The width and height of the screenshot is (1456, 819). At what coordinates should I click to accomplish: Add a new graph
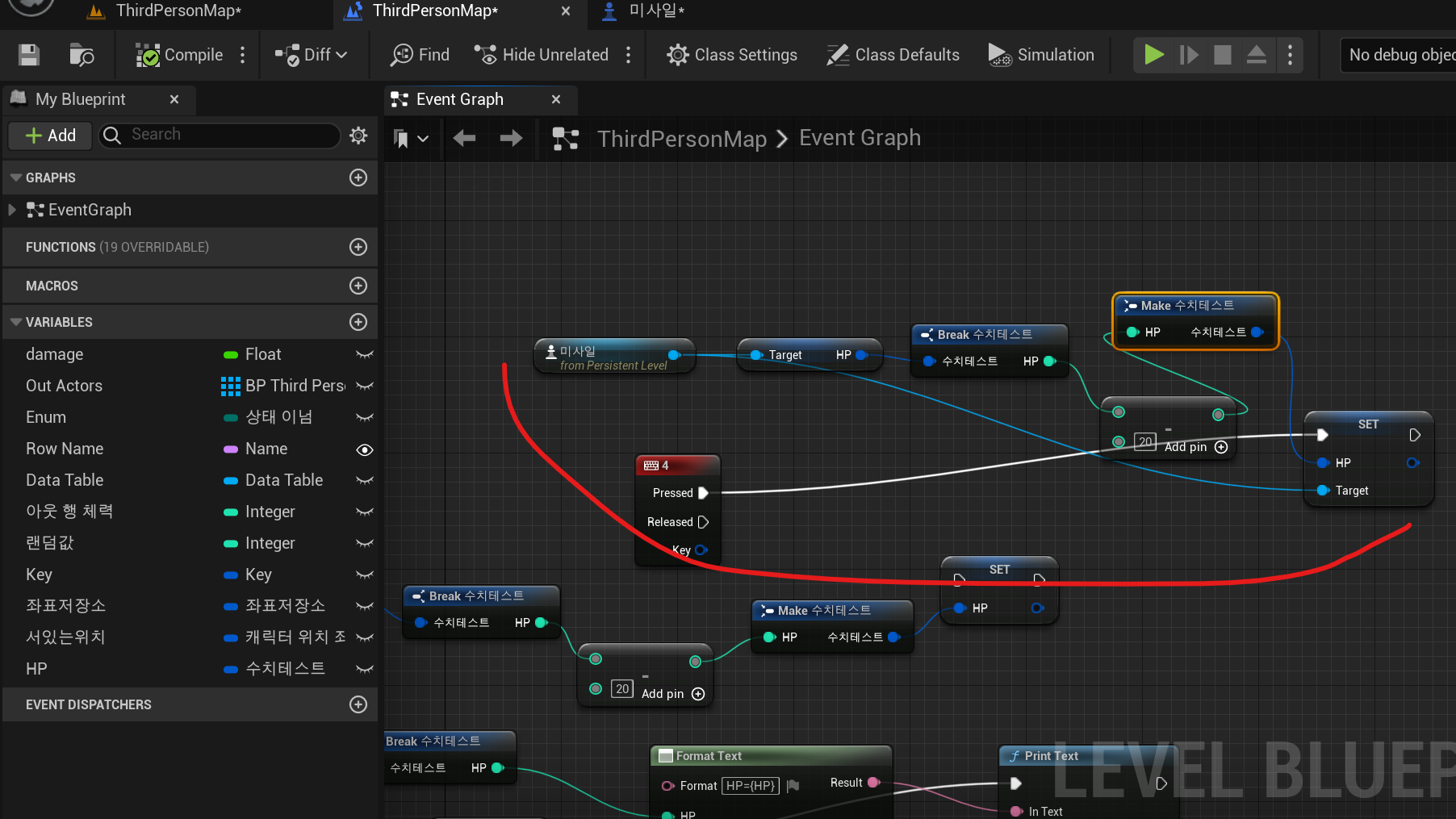[358, 178]
